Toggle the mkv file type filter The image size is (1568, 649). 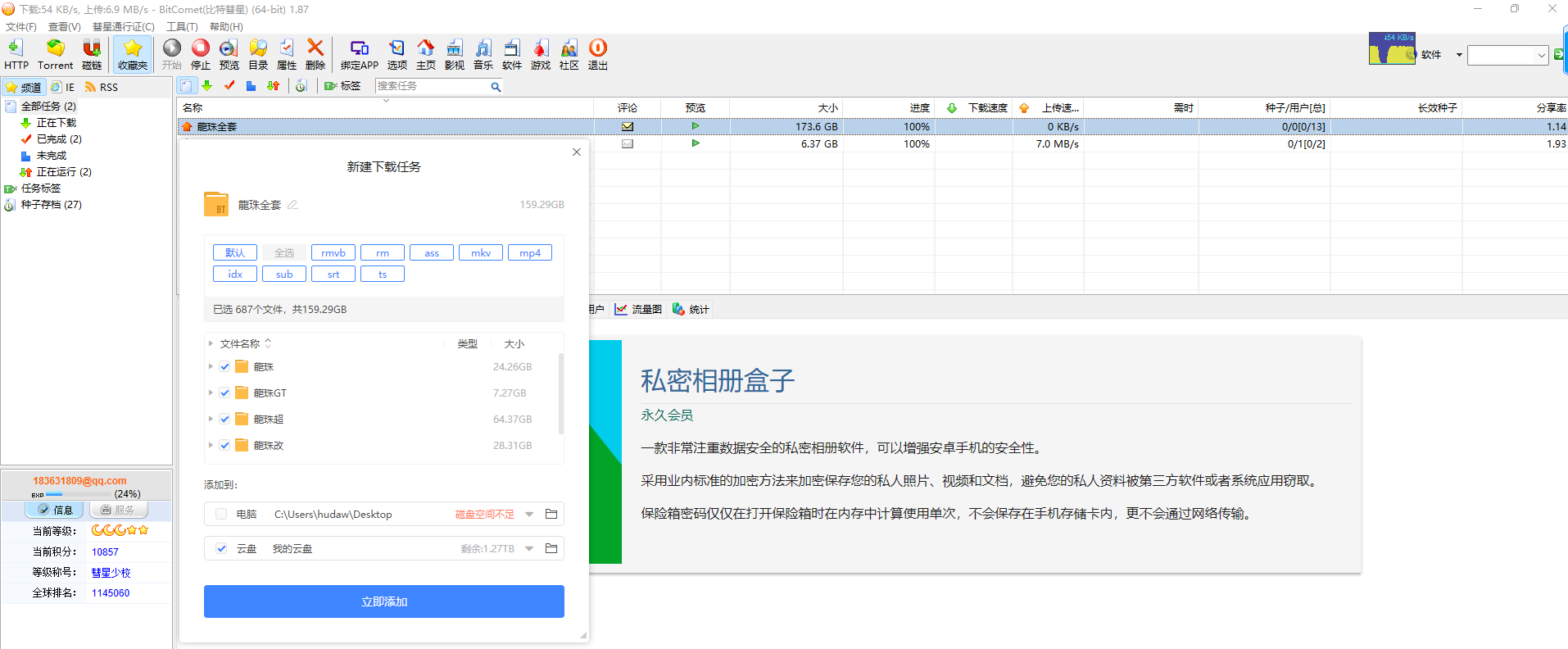(481, 252)
